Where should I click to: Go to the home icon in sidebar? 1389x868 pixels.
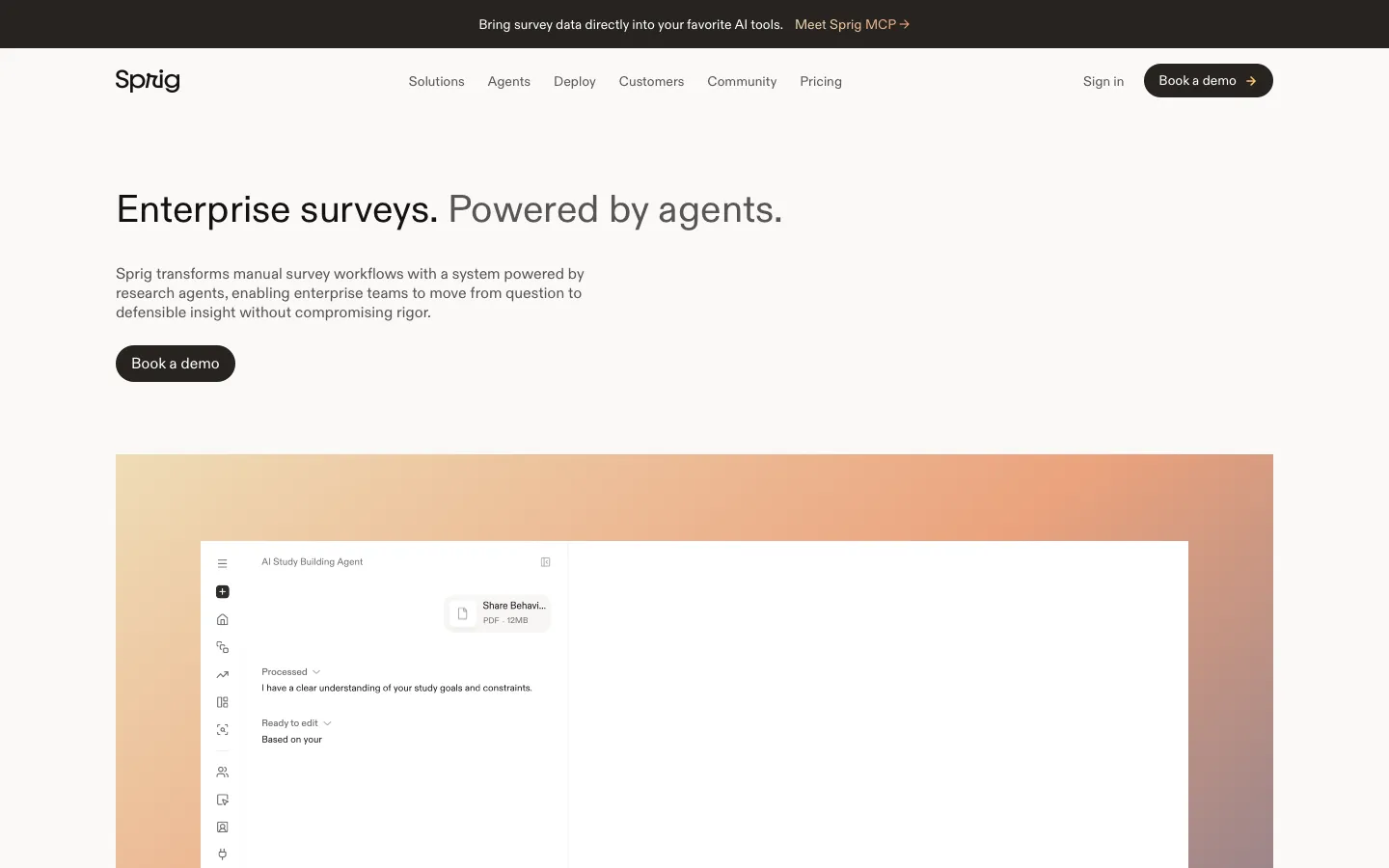[x=222, y=619]
